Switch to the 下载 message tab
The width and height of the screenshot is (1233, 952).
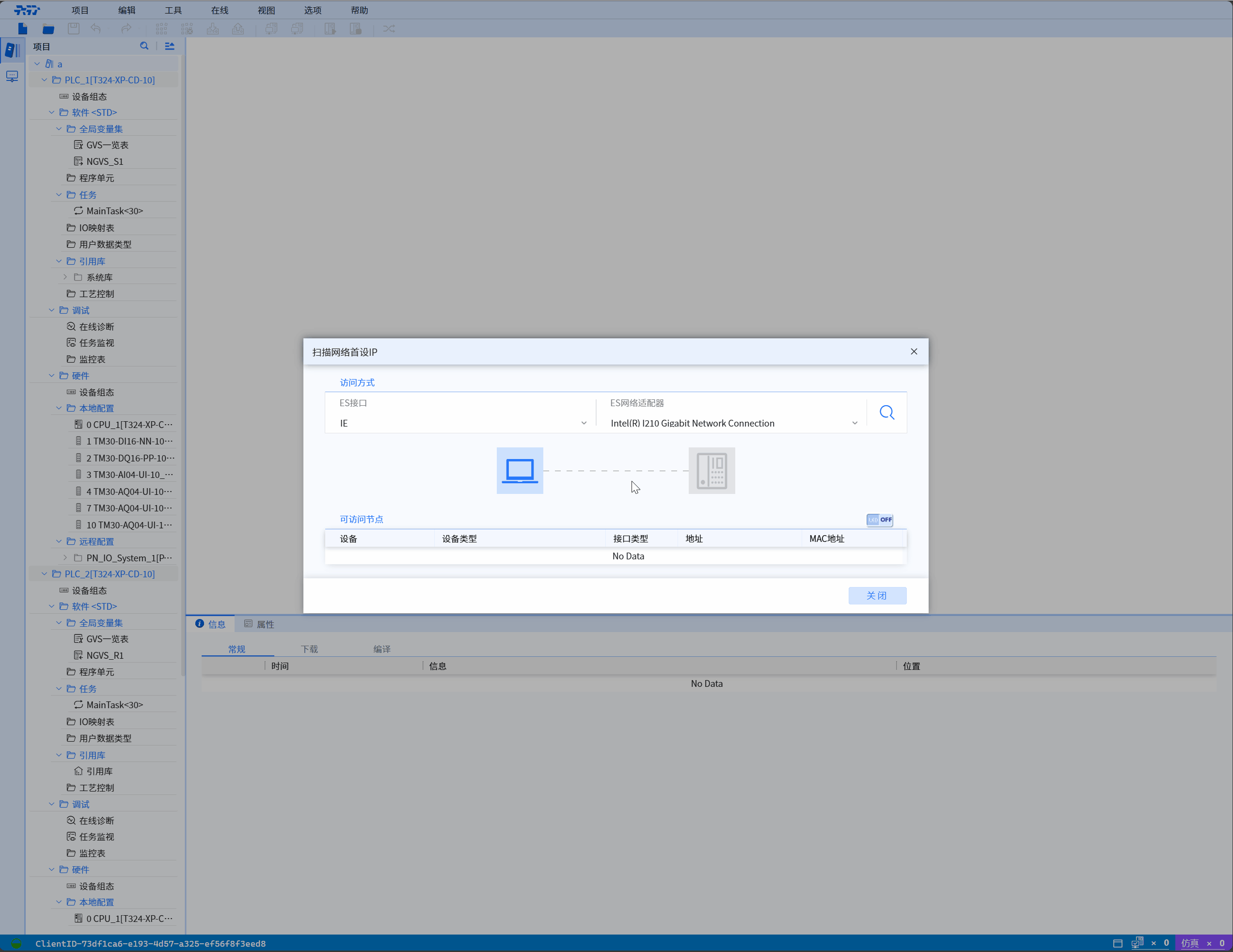pyautogui.click(x=309, y=649)
